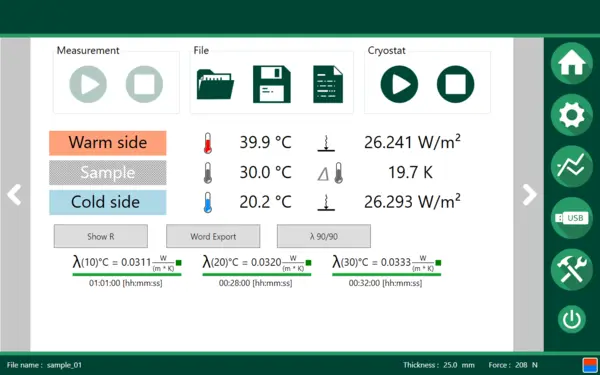Click the green status square beside λ(30)°C

point(438,263)
